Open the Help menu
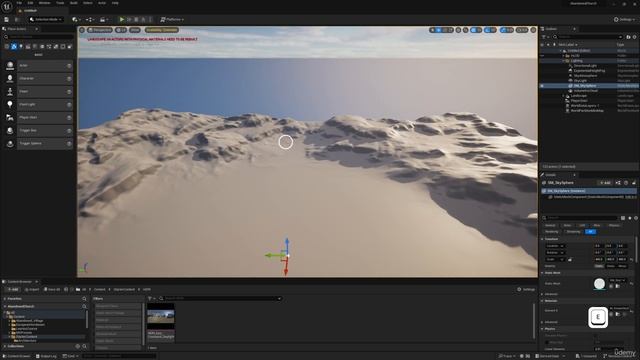The height and width of the screenshot is (360, 640). pyautogui.click(x=115, y=3)
